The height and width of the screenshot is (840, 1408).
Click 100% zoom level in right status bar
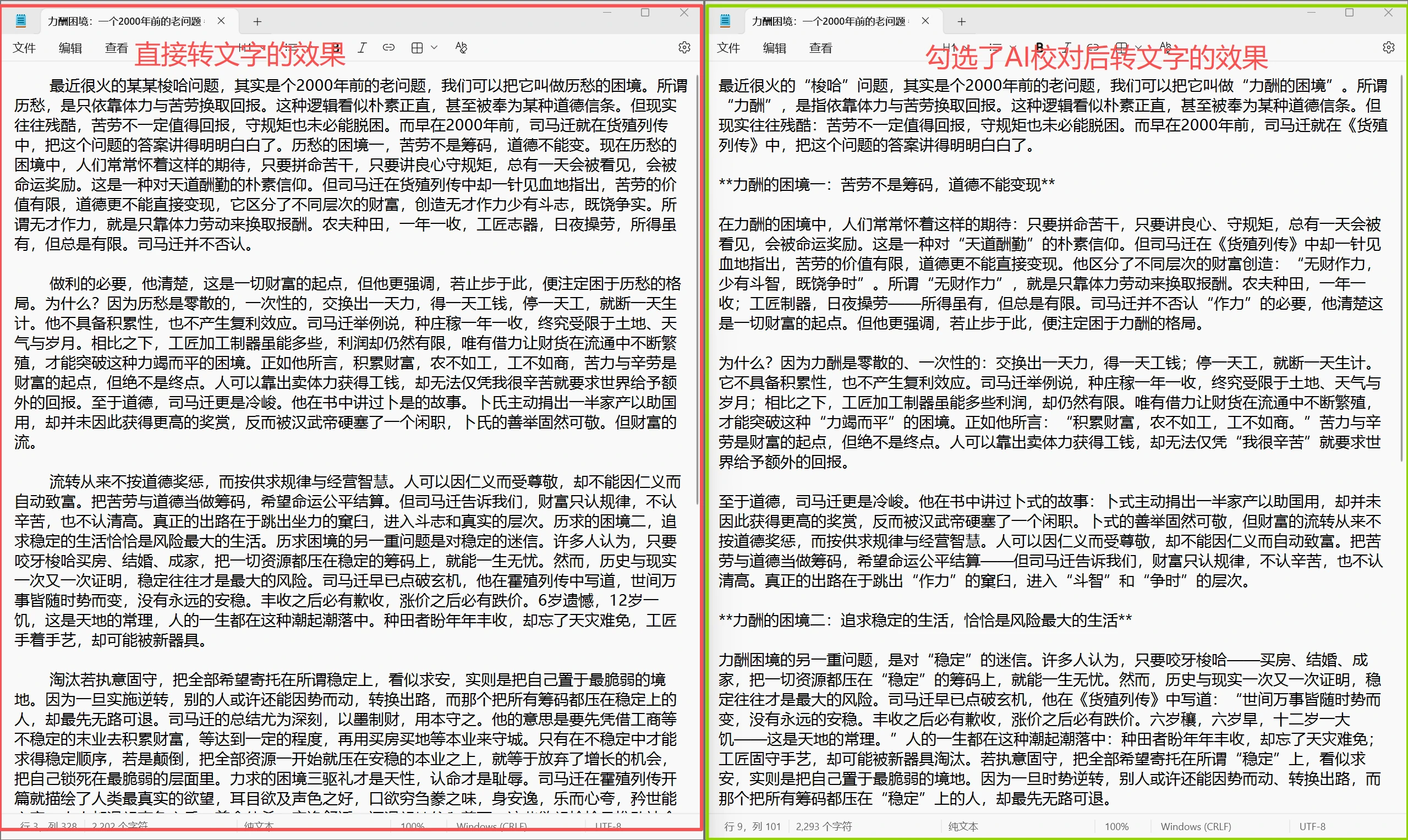[1116, 826]
